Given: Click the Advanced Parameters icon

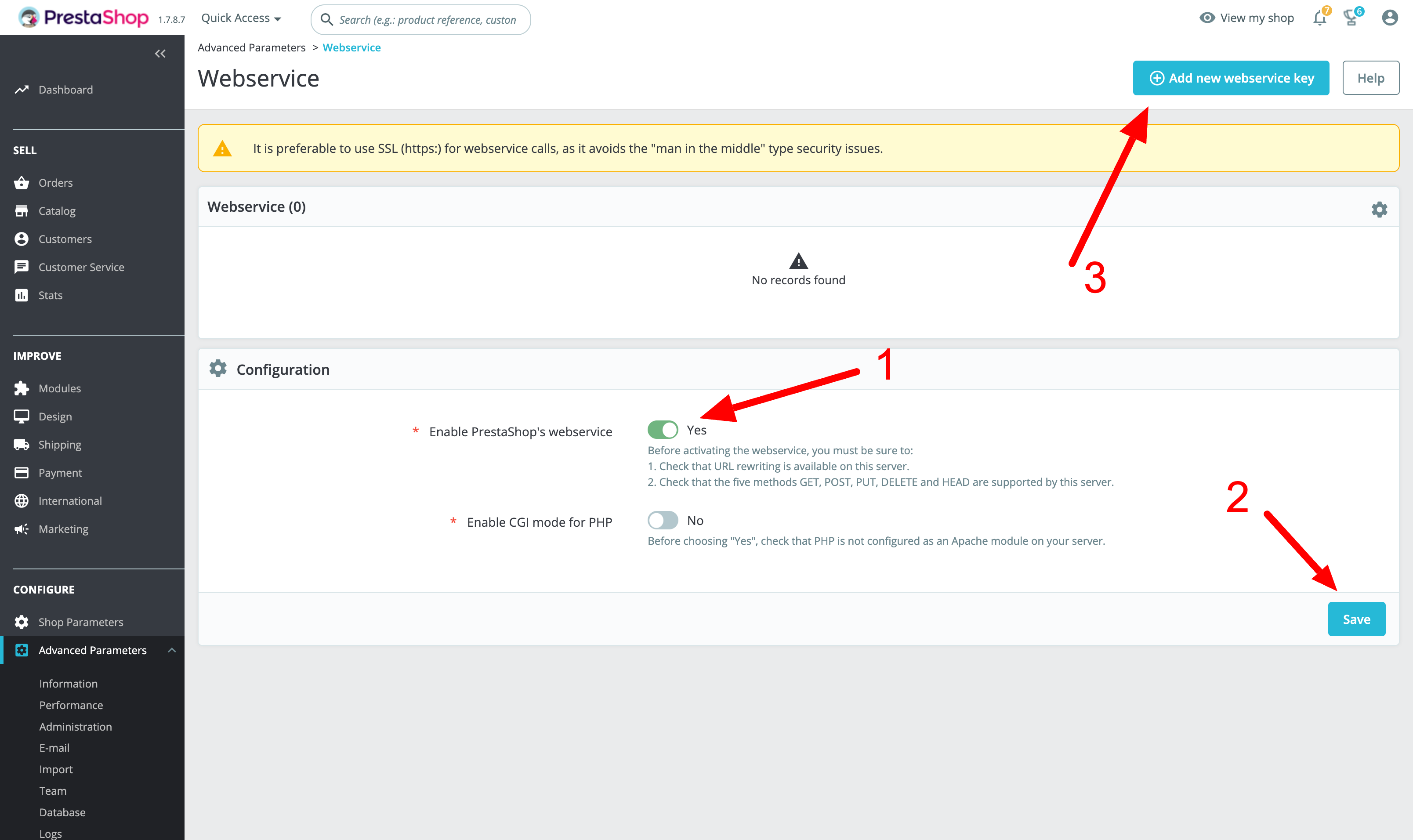Looking at the screenshot, I should [x=22, y=650].
